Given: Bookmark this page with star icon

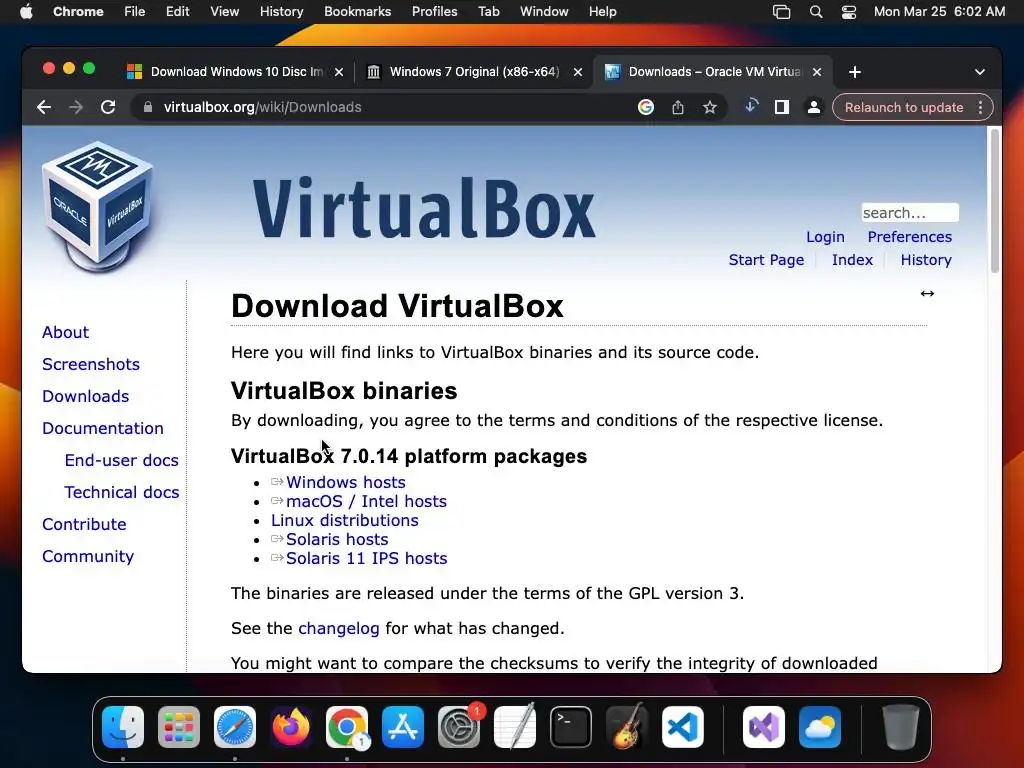Looking at the screenshot, I should 710,107.
